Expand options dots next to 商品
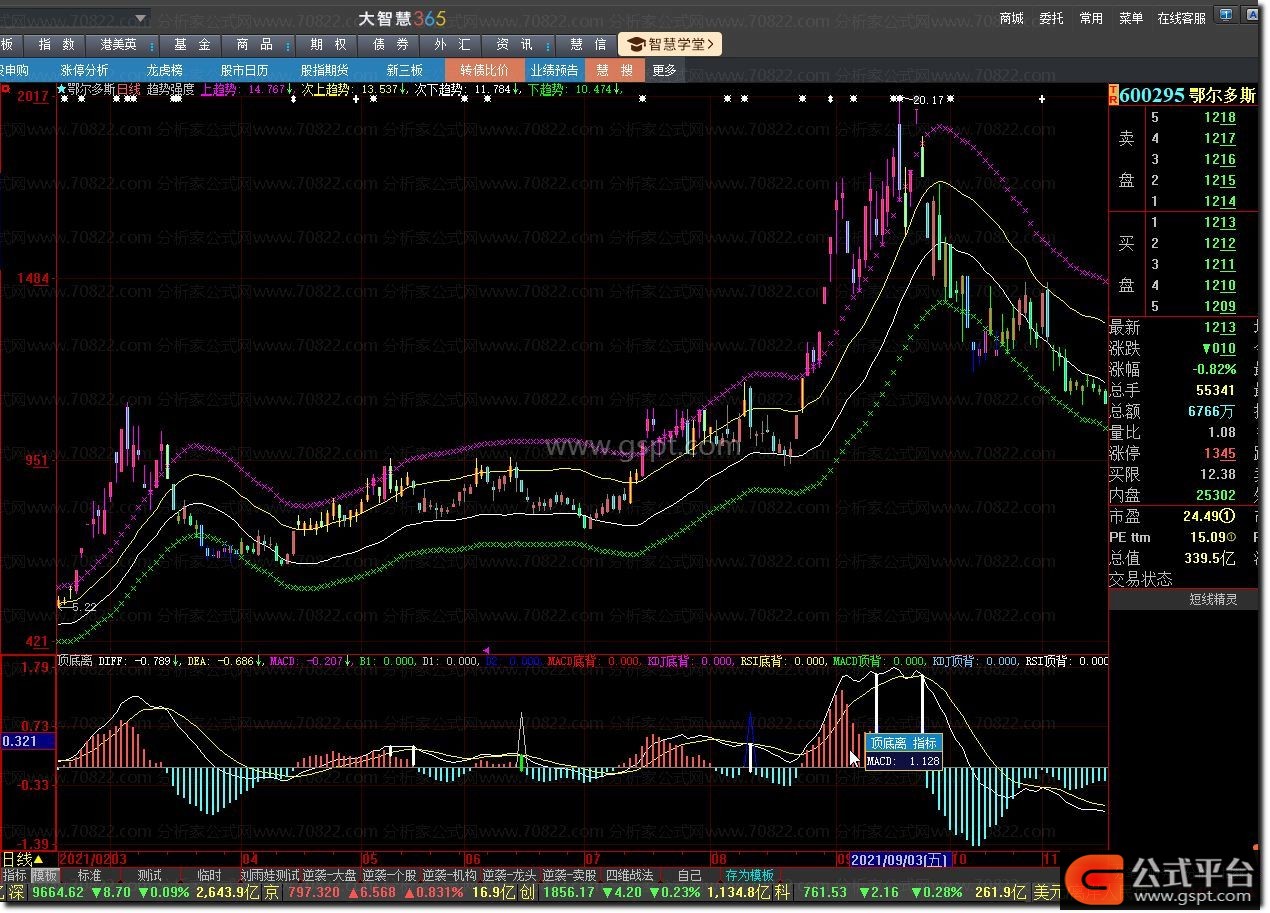This screenshot has height=913, width=1270. (287, 45)
